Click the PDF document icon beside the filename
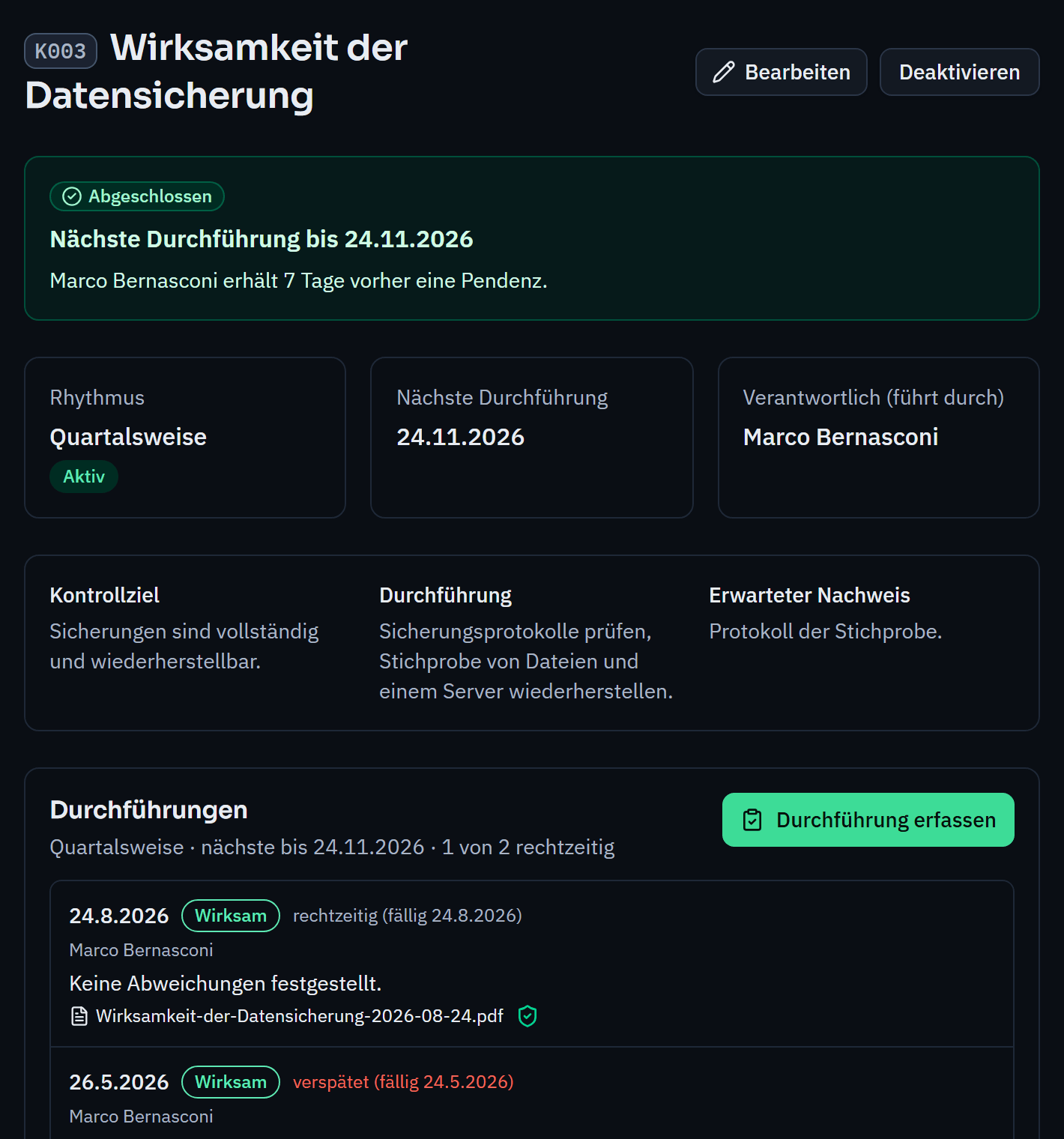1064x1139 pixels. coord(79,1016)
